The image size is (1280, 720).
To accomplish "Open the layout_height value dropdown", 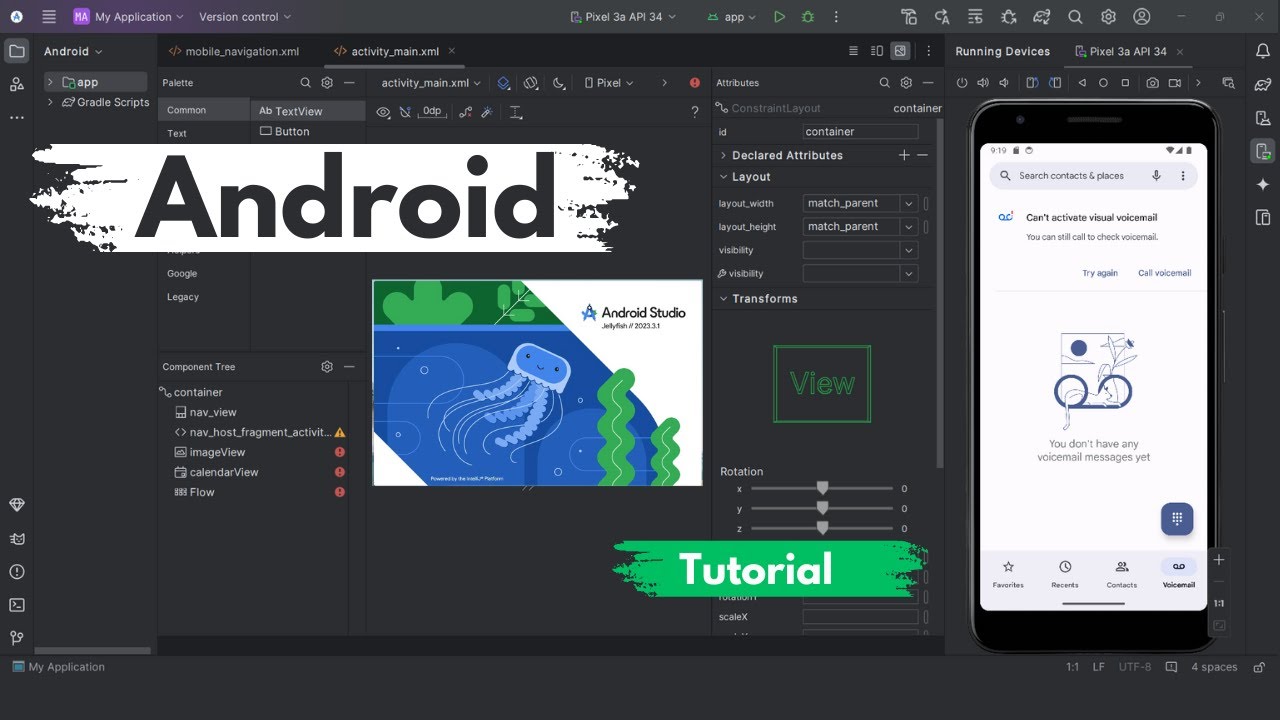I will 908,226.
